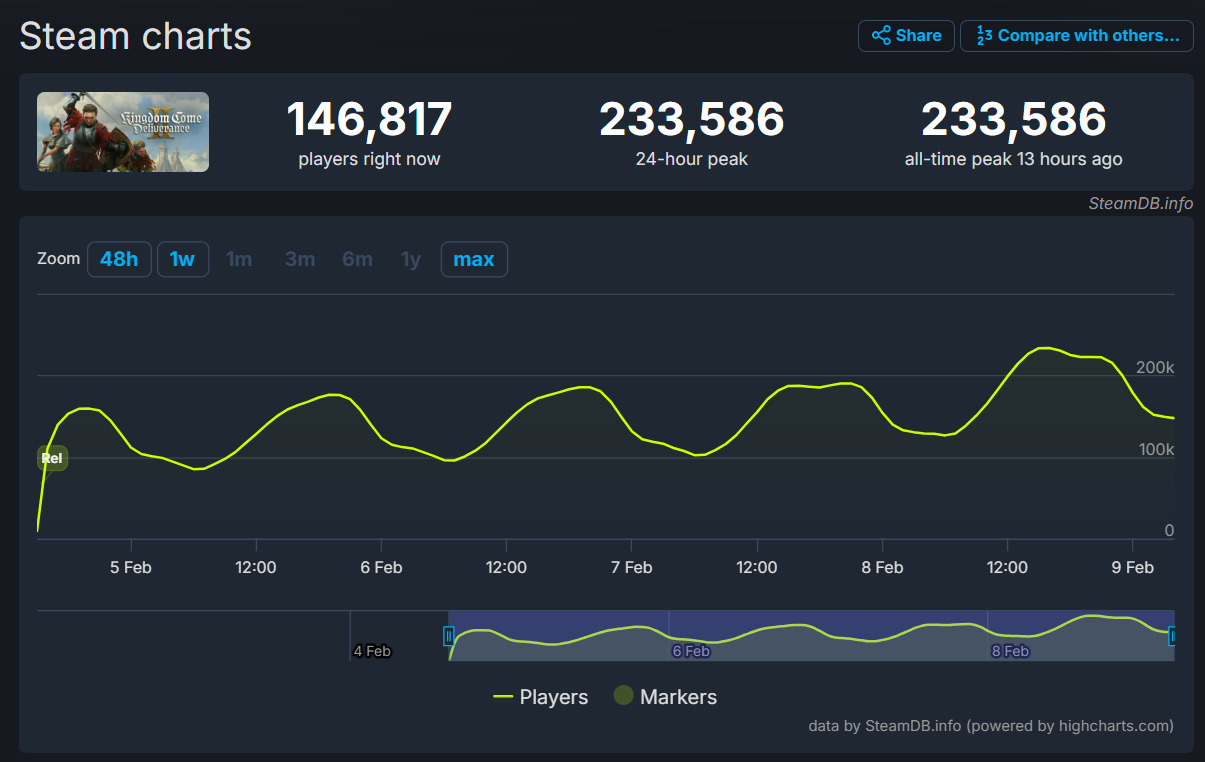Click the 146,817 players right now figure

pos(369,120)
